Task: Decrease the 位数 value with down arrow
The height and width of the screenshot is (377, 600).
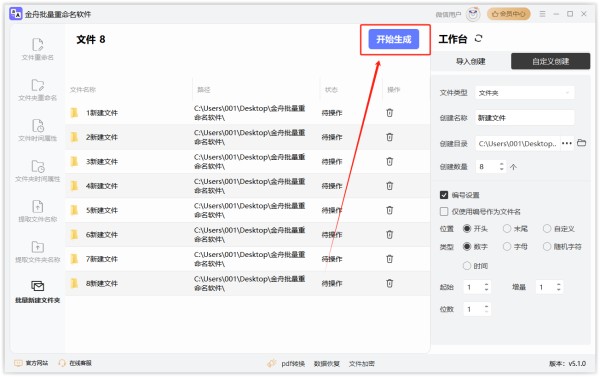Action: pyautogui.click(x=486, y=312)
